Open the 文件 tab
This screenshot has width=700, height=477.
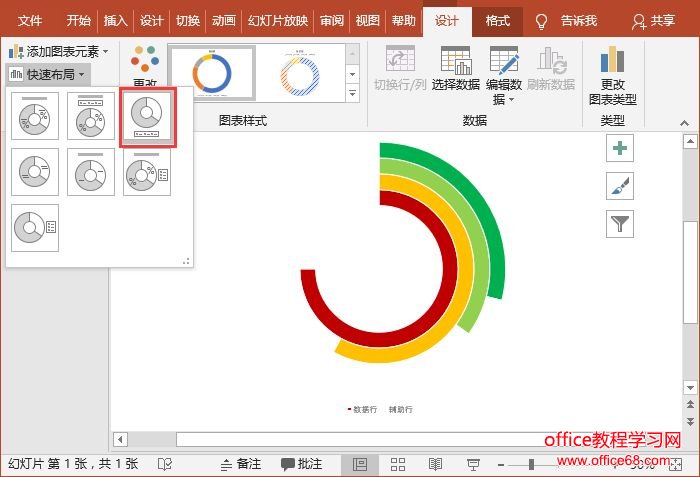[x=30, y=21]
